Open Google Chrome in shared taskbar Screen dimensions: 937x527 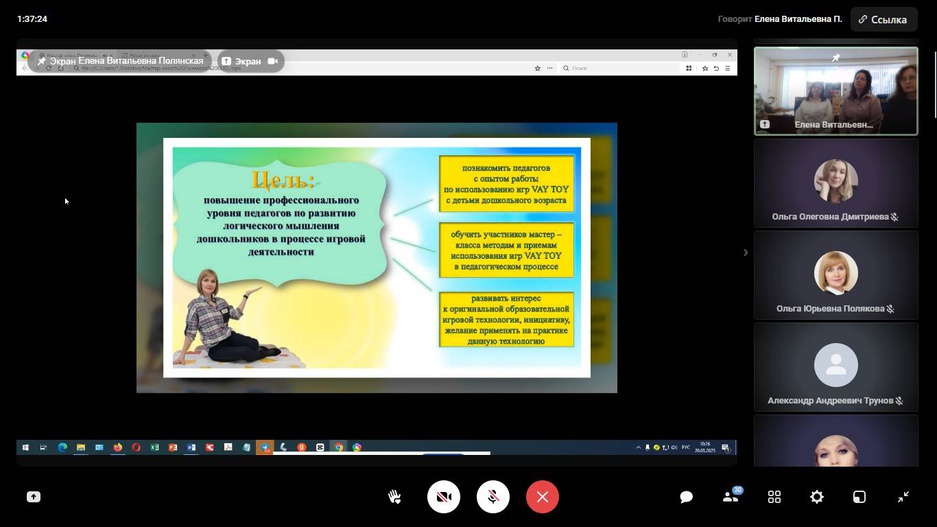coord(339,447)
